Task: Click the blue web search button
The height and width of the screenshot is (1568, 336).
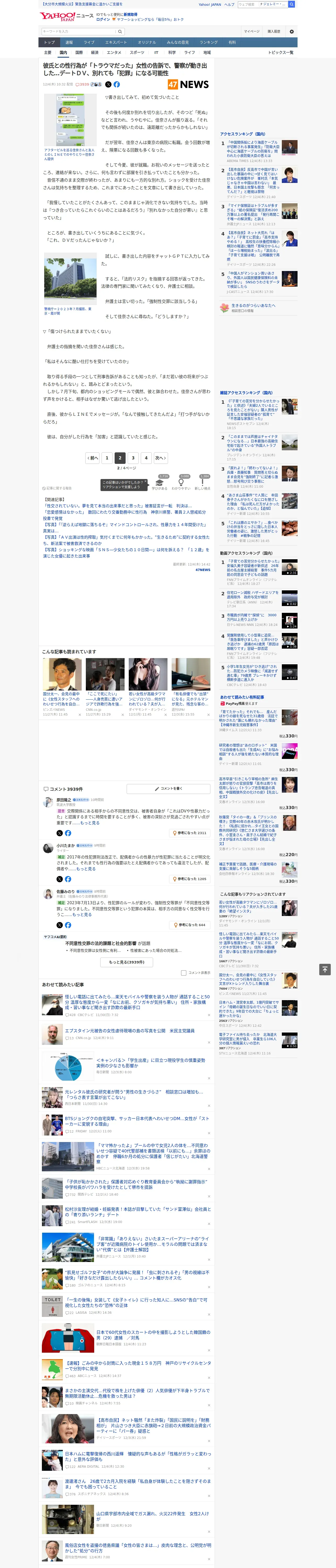Action: [x=292, y=4]
